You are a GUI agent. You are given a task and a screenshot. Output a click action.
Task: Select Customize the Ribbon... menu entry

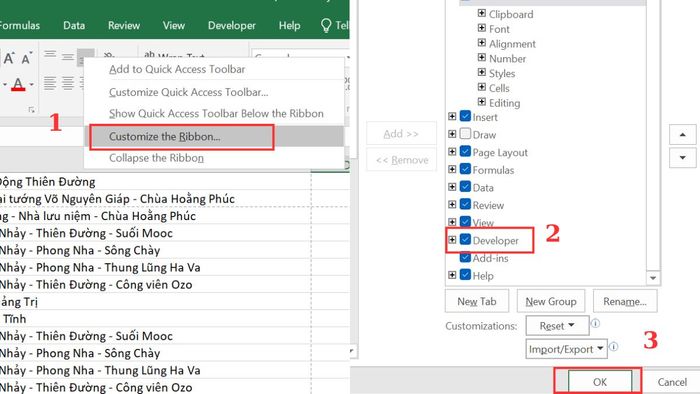(214, 137)
